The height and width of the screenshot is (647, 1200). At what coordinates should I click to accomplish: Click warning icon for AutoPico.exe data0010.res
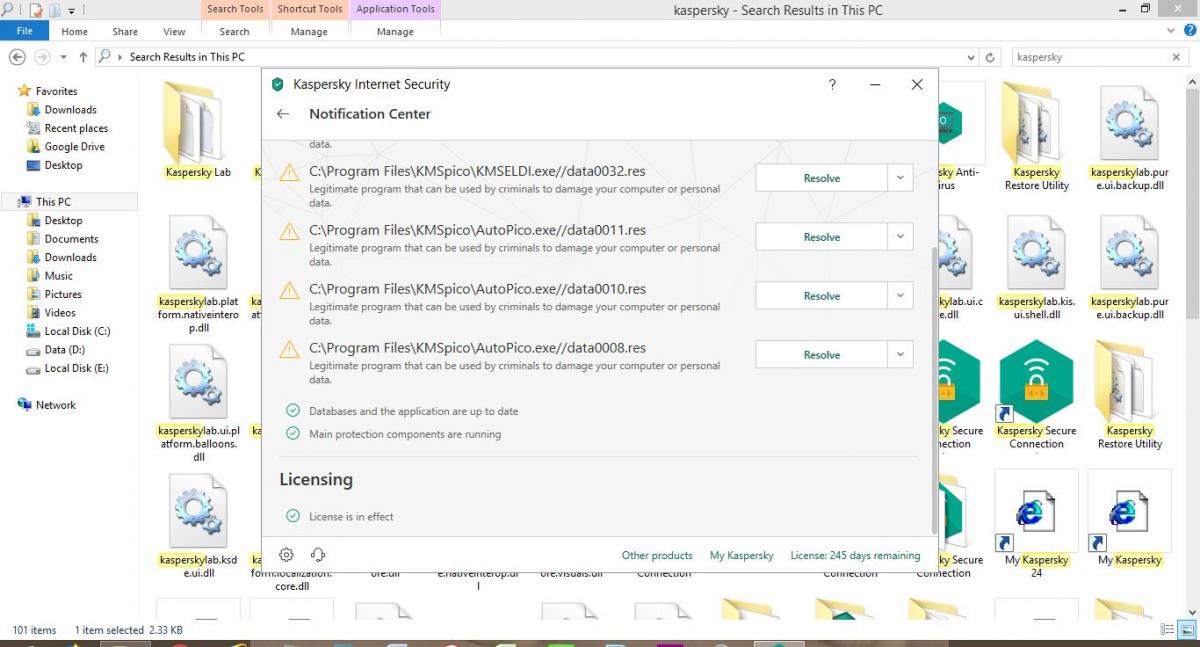coord(289,291)
